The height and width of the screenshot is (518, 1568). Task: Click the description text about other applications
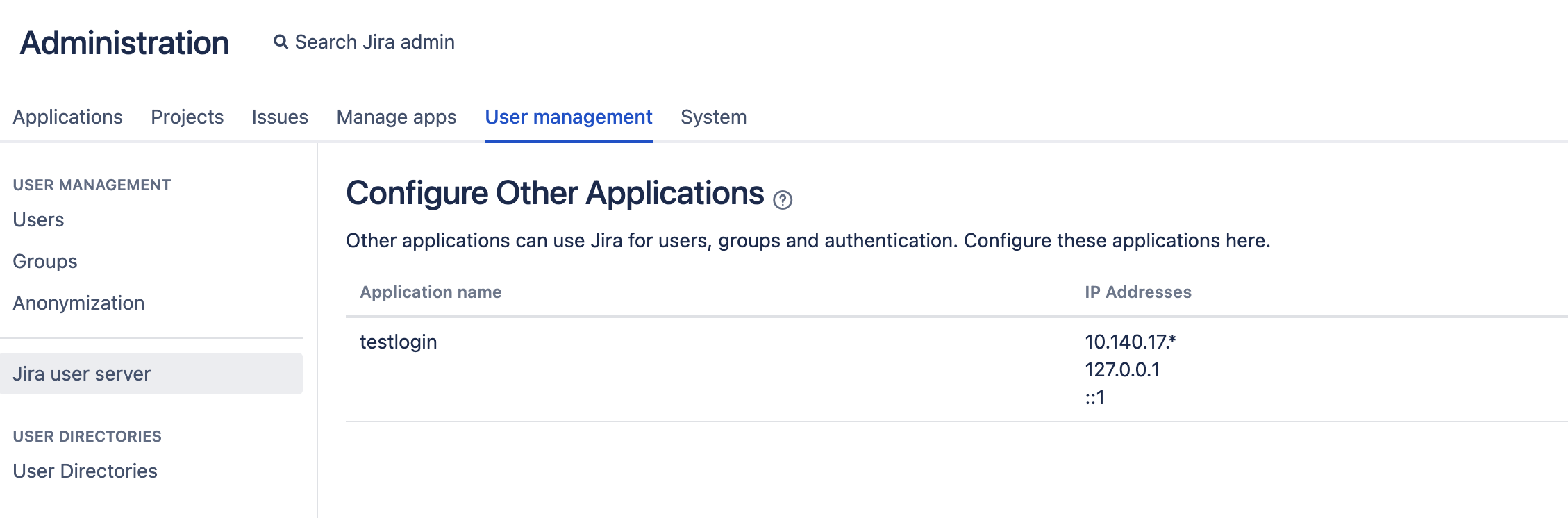[808, 240]
